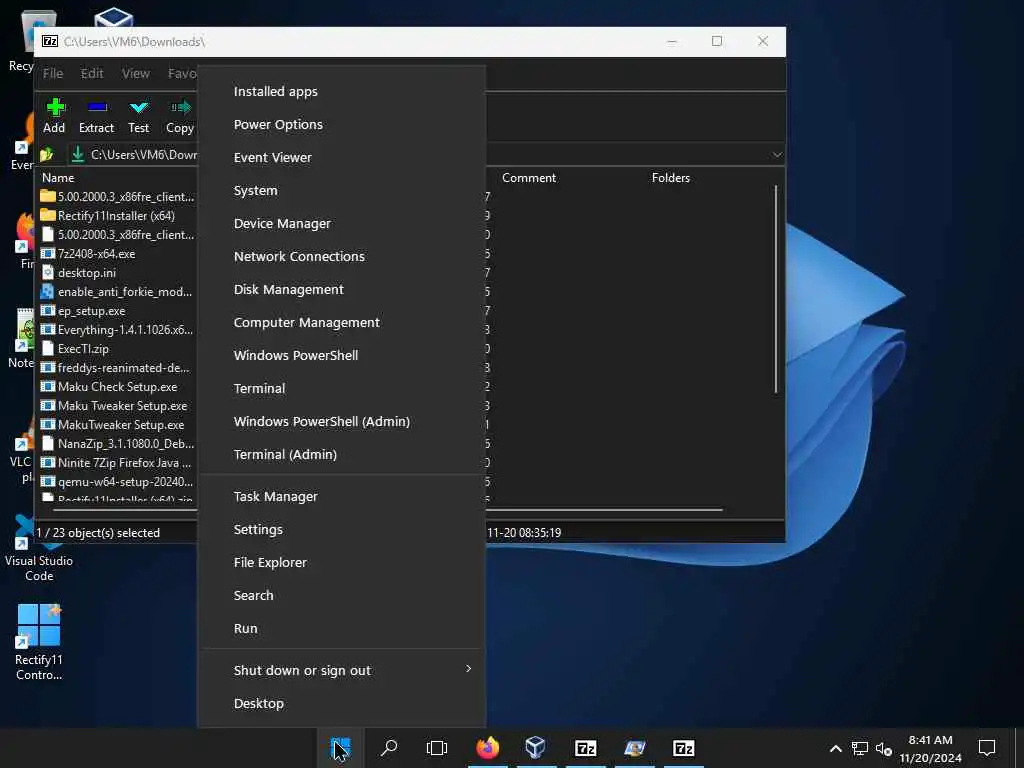Open Visual Studio Code desktop shortcut
Screen dimensions: 1024x768
pos(39,547)
